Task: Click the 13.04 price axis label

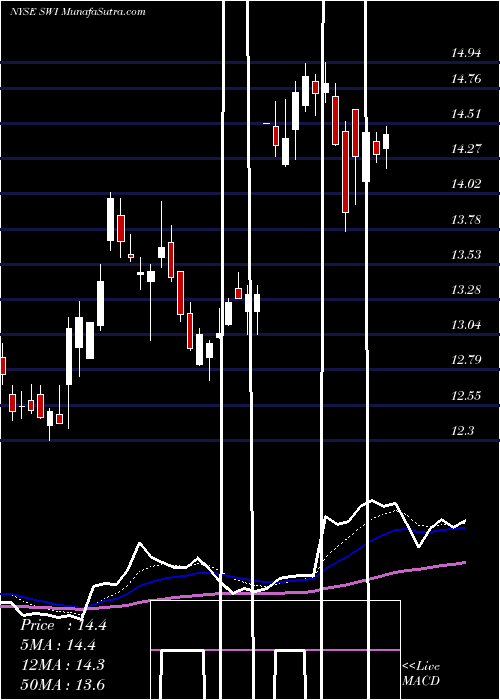Action: 466,324
